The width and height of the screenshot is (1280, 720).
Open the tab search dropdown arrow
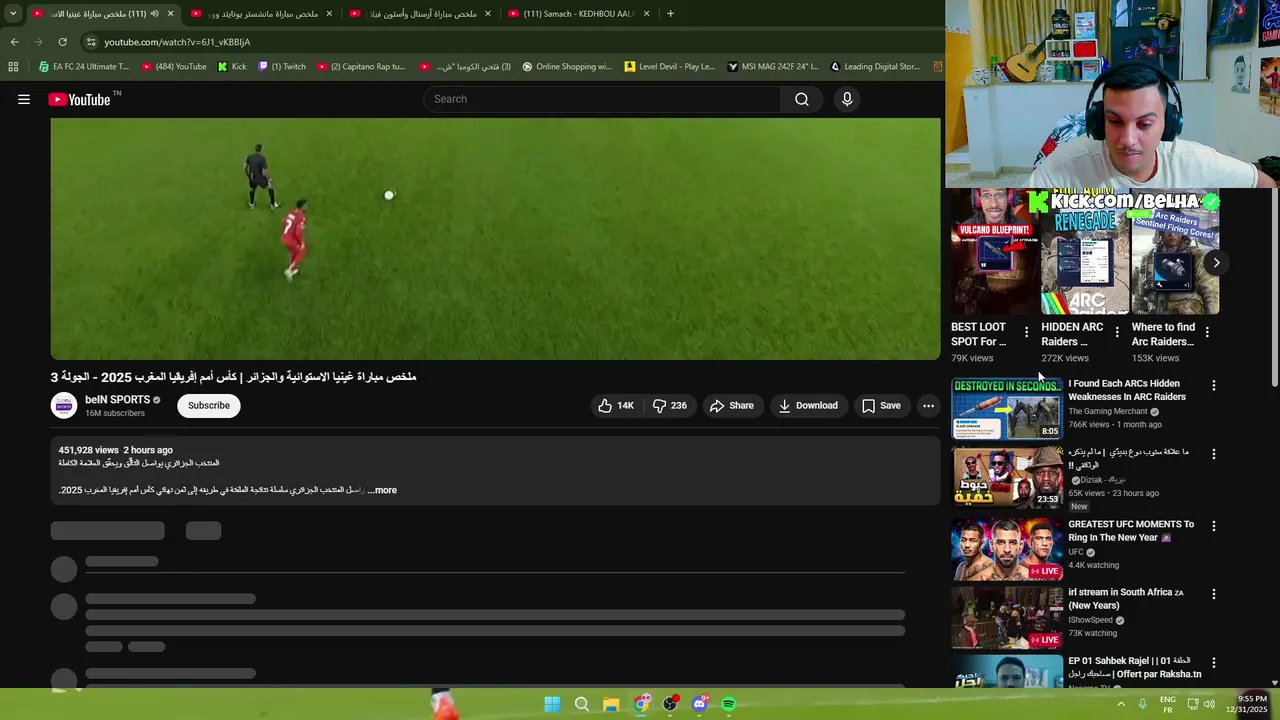coord(13,14)
